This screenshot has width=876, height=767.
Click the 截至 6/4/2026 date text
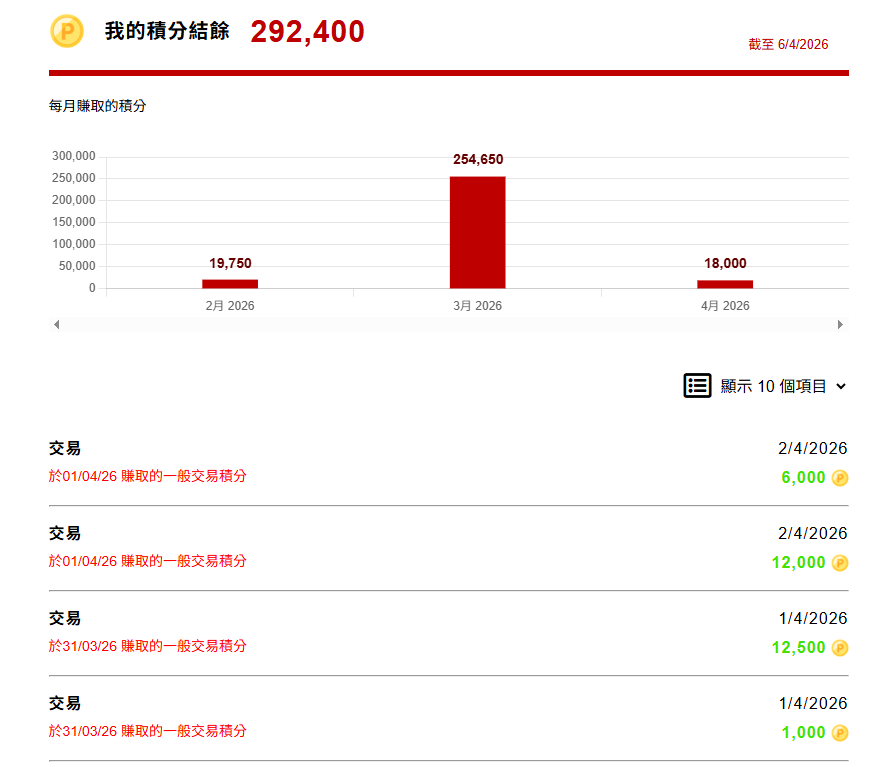pyautogui.click(x=788, y=45)
